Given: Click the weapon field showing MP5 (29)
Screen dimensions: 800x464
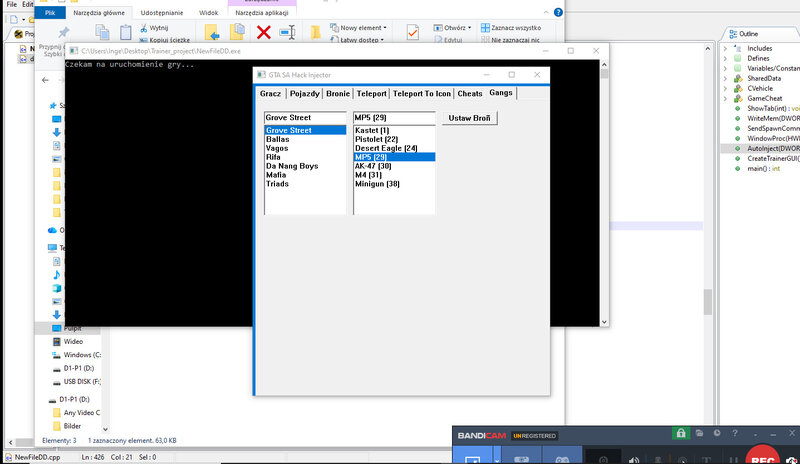Looking at the screenshot, I should (394, 117).
